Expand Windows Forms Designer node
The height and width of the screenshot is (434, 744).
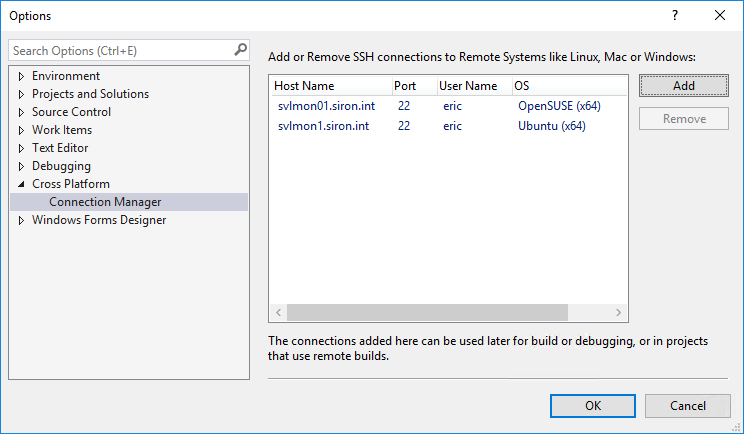point(22,220)
